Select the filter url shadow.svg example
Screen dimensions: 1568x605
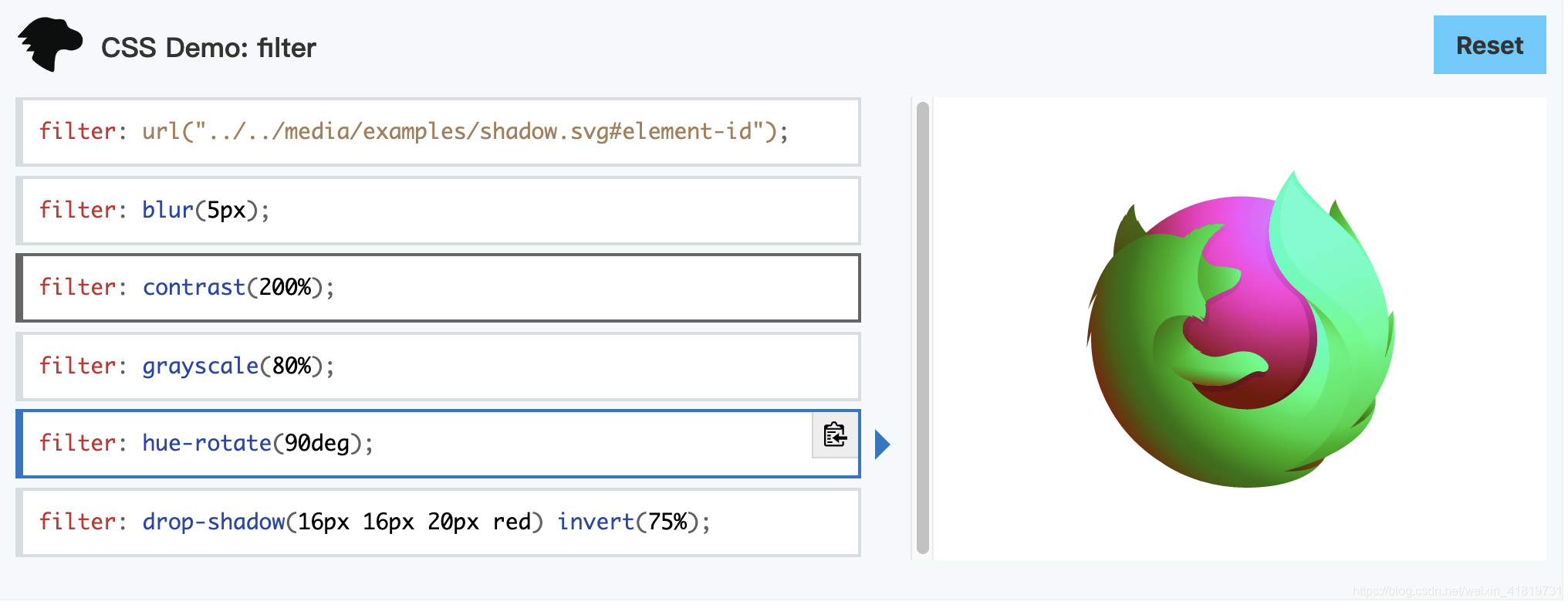click(439, 132)
